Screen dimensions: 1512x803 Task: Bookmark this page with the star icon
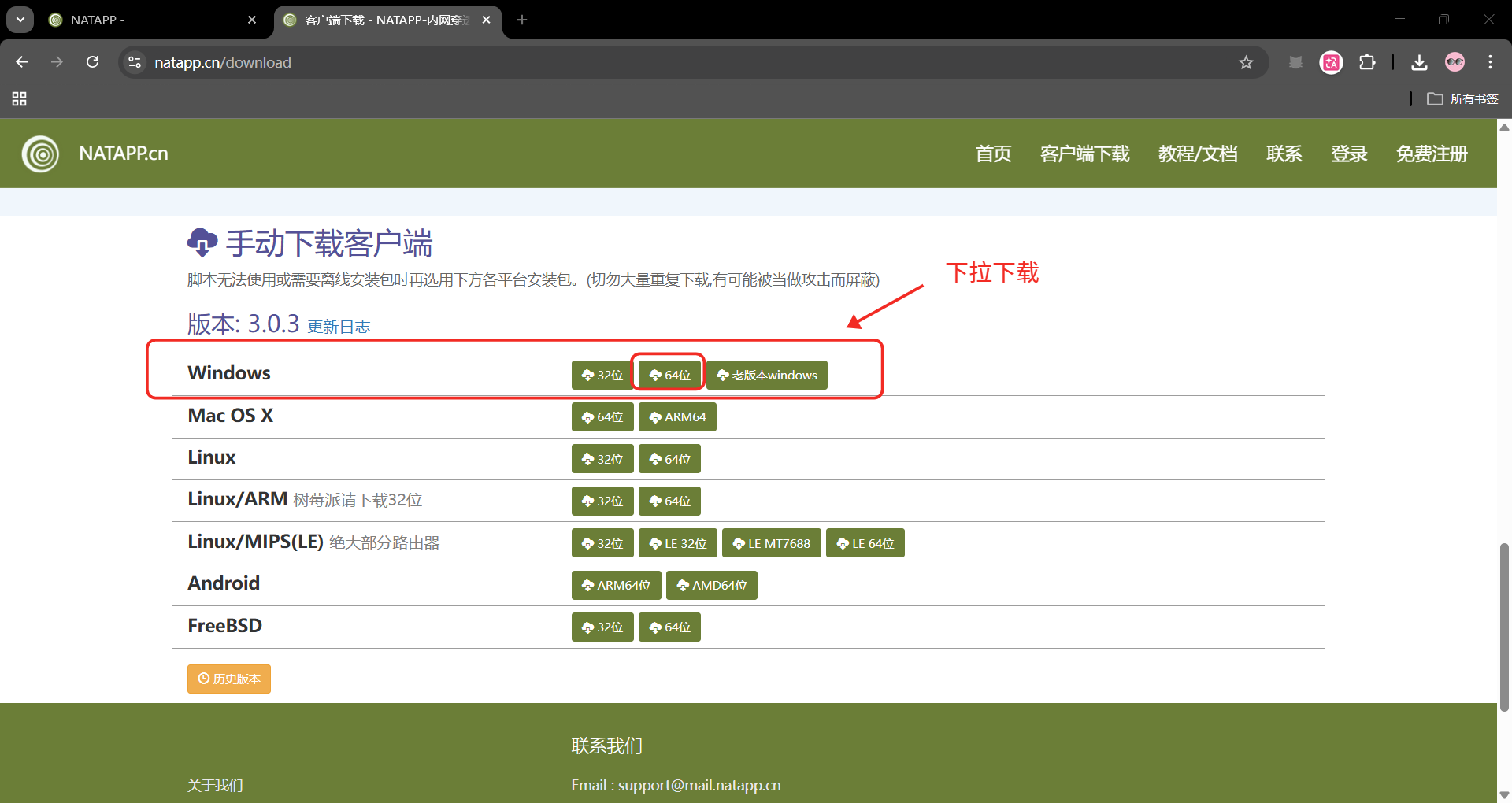point(1246,62)
